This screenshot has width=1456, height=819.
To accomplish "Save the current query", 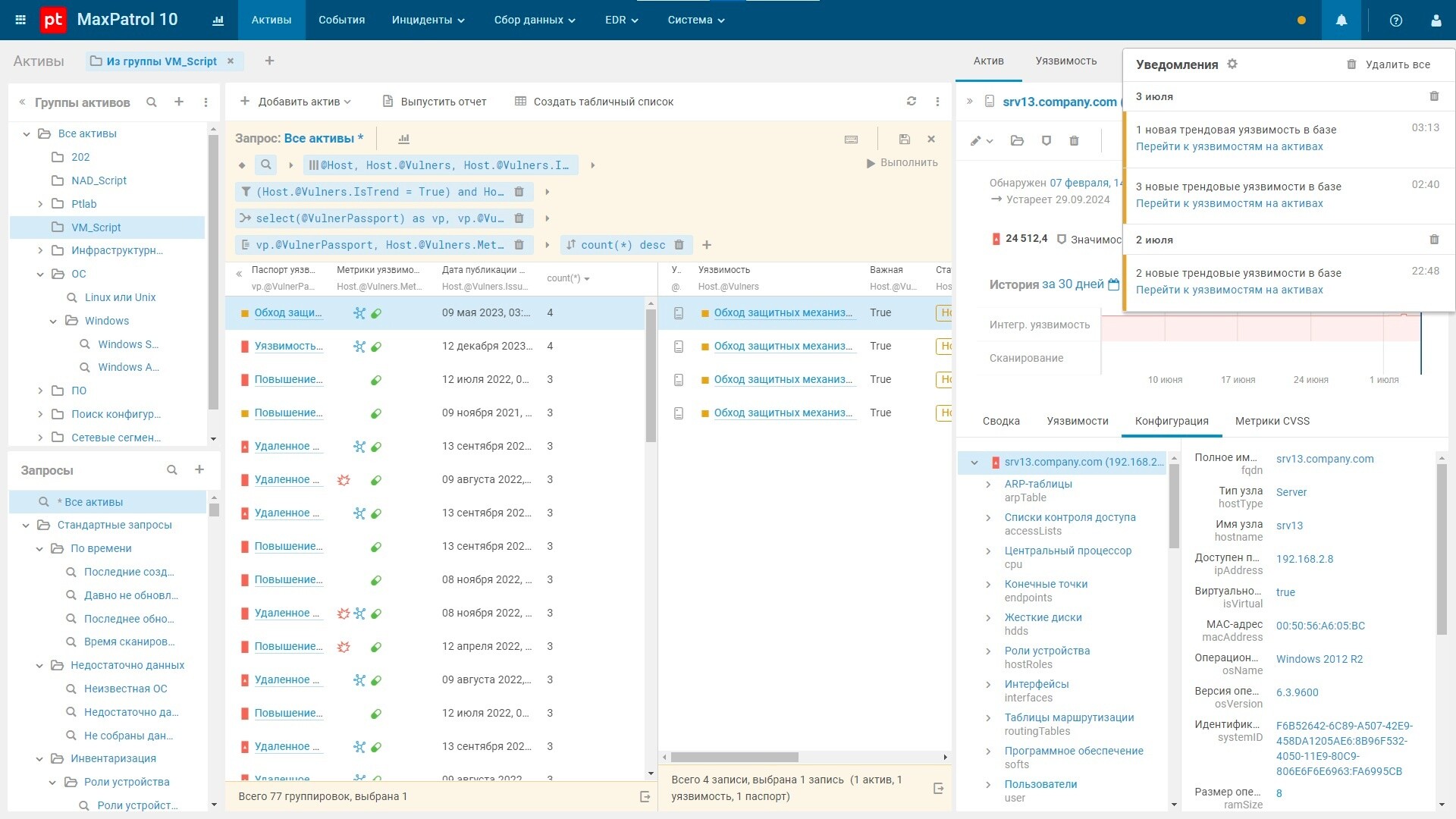I will (904, 139).
